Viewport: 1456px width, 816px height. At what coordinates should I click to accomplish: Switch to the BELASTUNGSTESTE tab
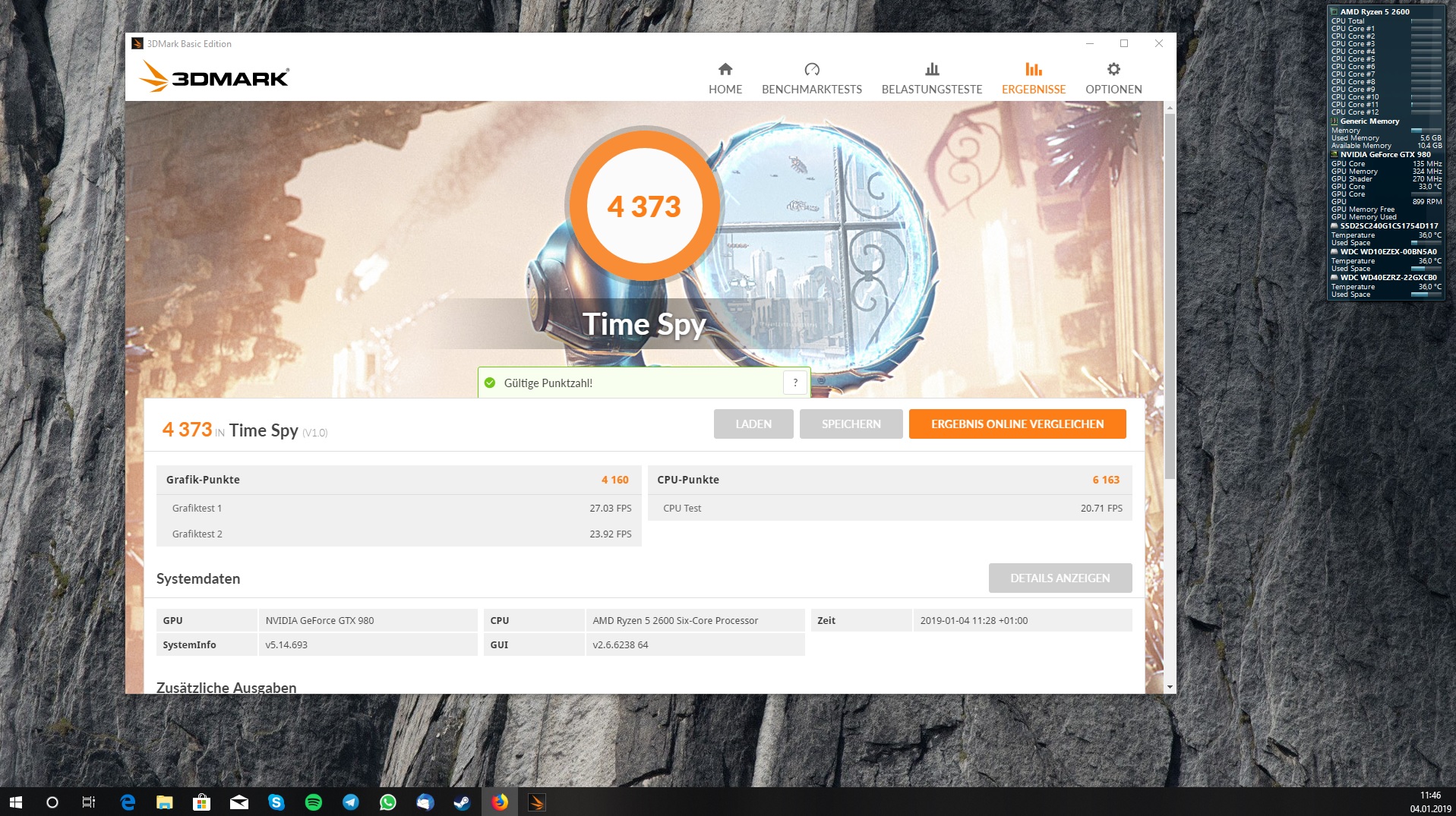(932, 79)
